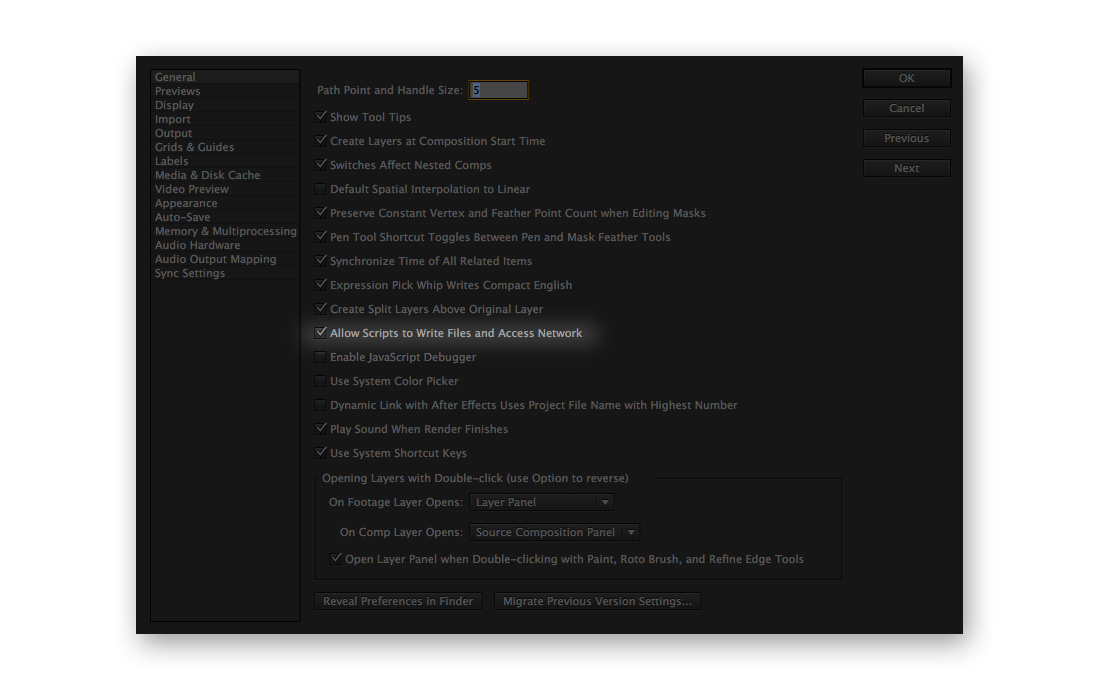Click the OK button

906,78
